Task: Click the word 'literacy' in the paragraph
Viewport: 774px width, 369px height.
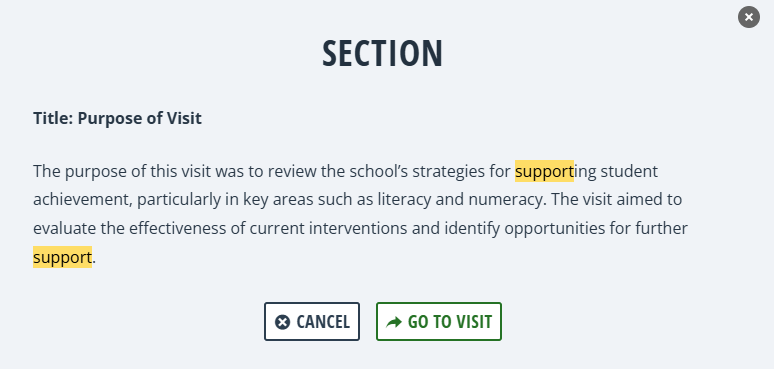Action: tap(397, 200)
